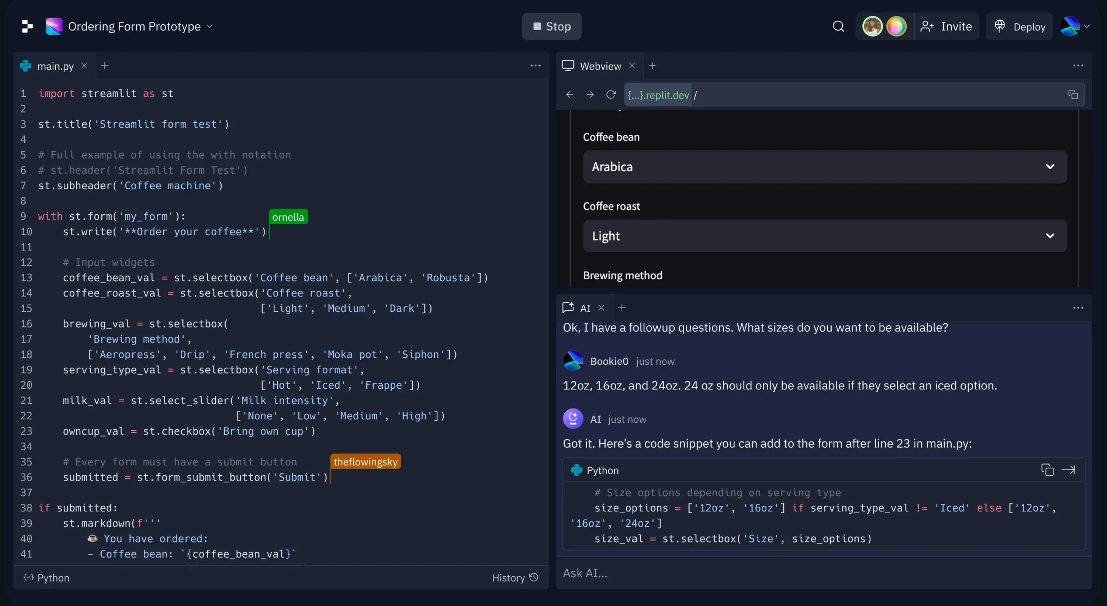Click the Deploy button
1107x606 pixels.
point(1019,26)
